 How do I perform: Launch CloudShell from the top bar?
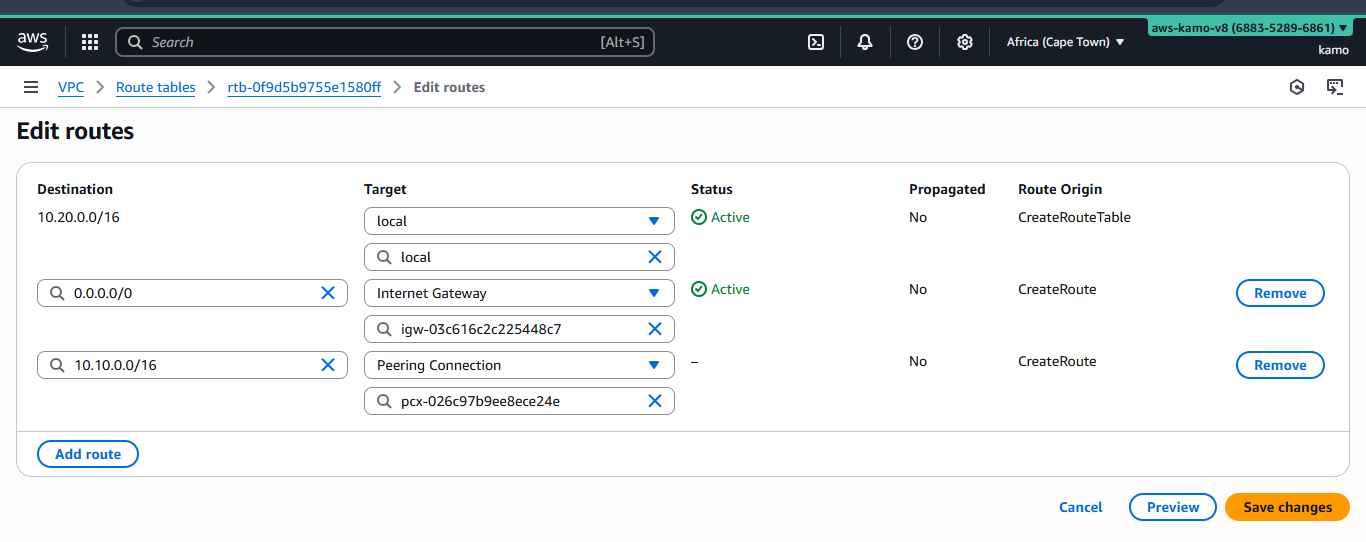coord(816,42)
